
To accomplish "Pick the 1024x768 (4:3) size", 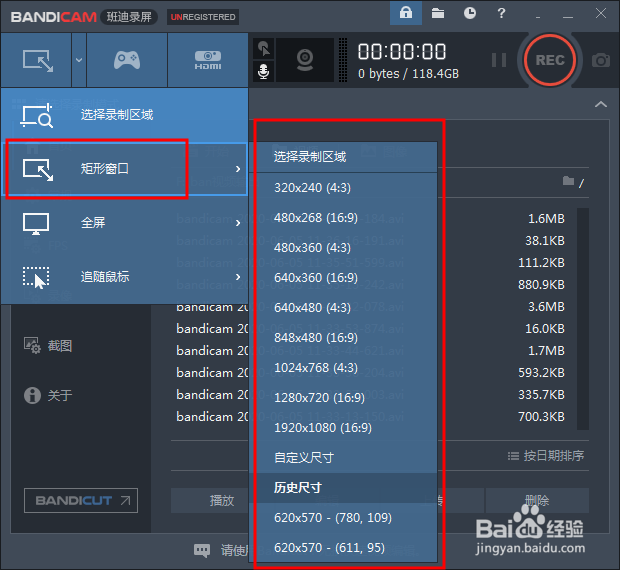I will point(344,368).
